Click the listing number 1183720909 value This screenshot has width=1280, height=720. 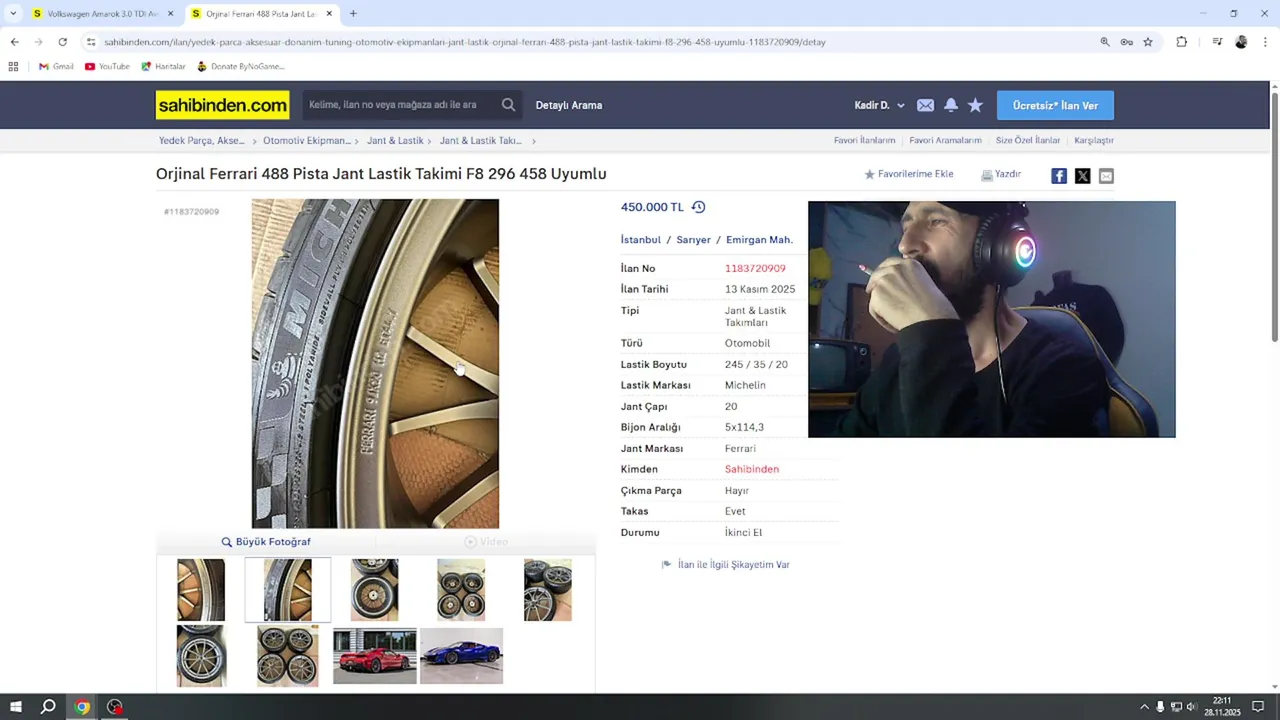click(x=755, y=268)
